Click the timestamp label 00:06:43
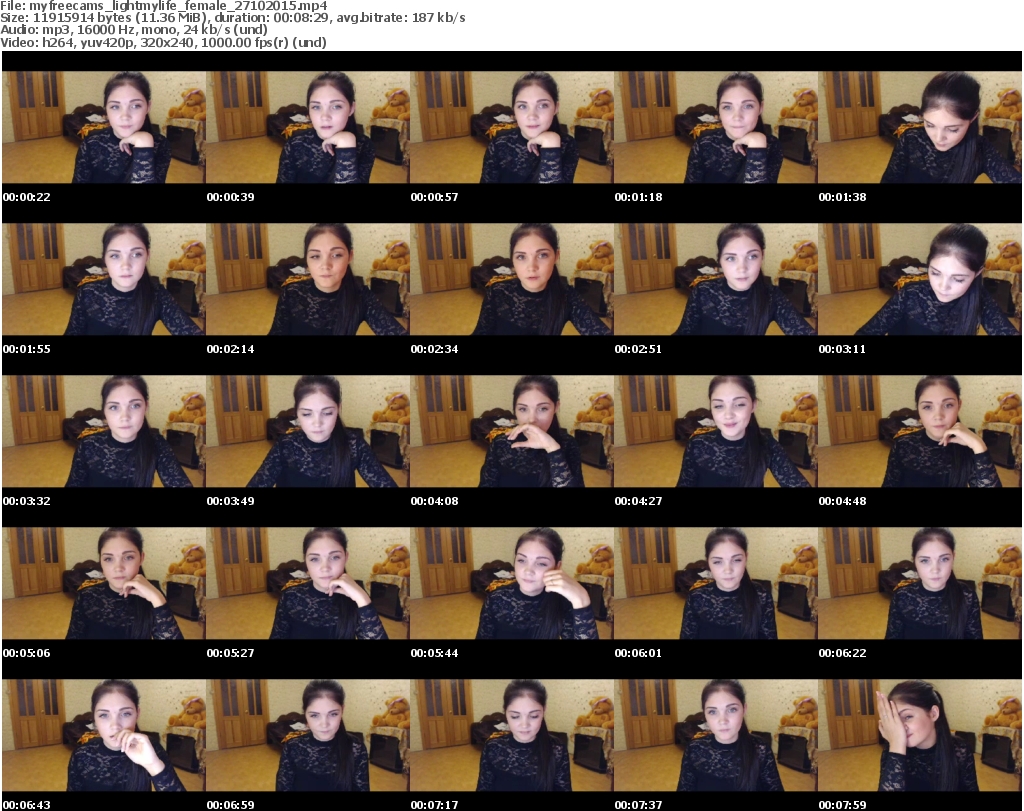The image size is (1024, 811). [x=27, y=805]
